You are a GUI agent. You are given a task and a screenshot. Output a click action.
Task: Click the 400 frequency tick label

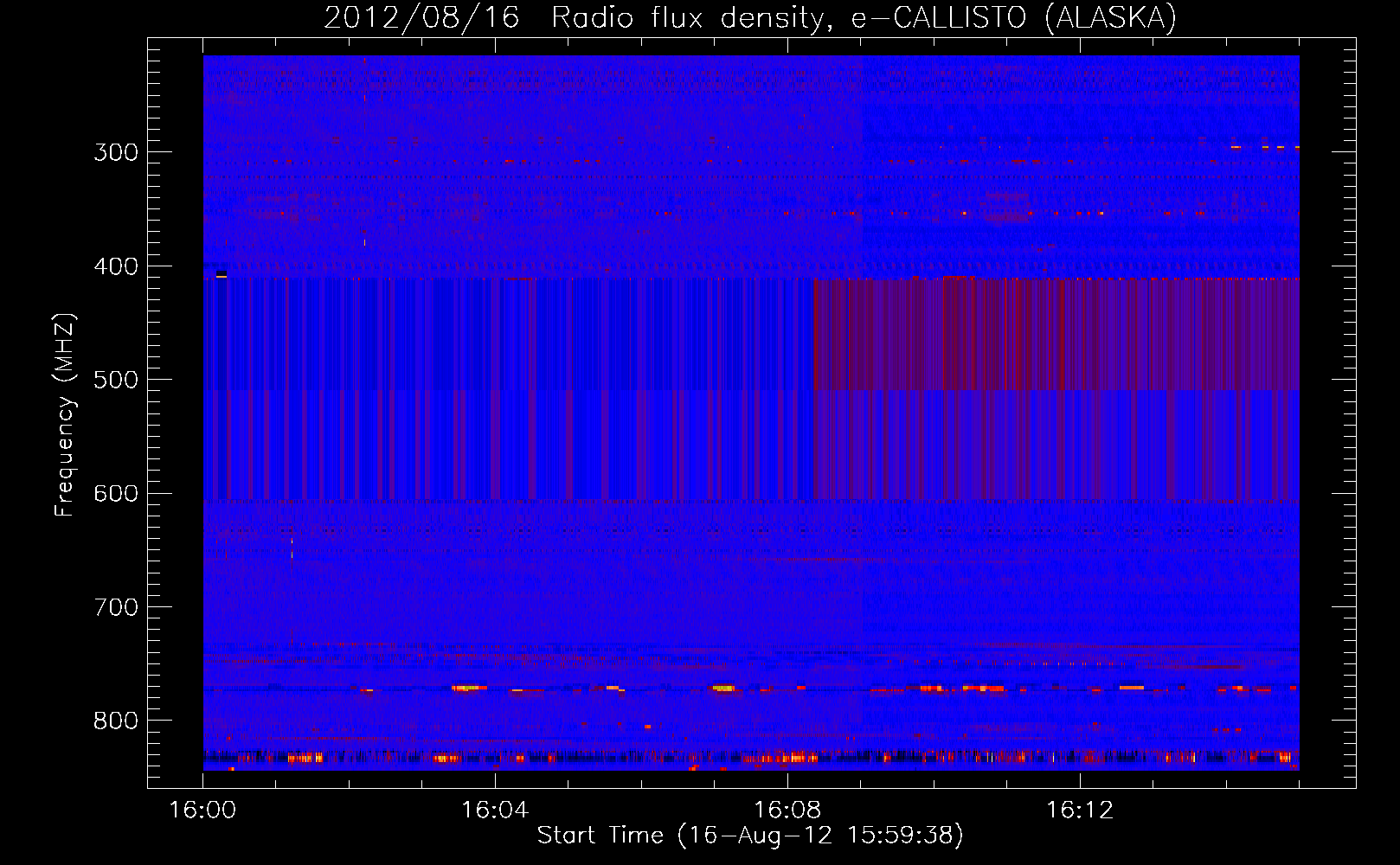(116, 266)
